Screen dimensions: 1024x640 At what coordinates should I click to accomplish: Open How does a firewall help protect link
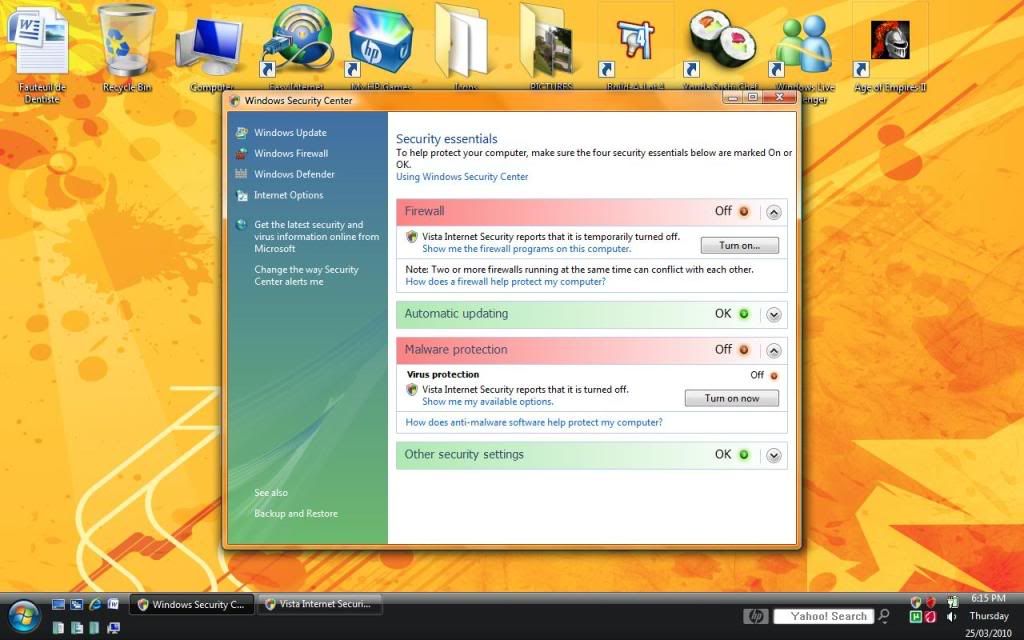[x=505, y=281]
